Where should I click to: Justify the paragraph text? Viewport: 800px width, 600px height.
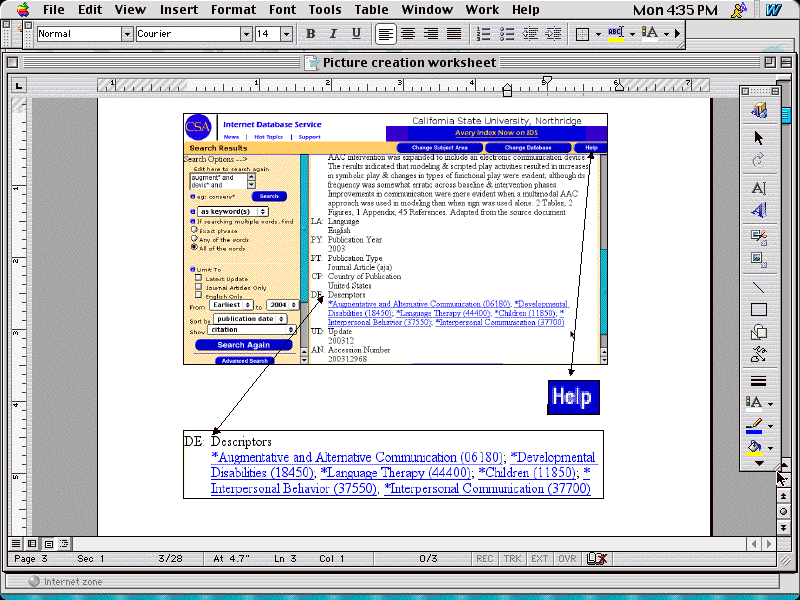[x=454, y=34]
